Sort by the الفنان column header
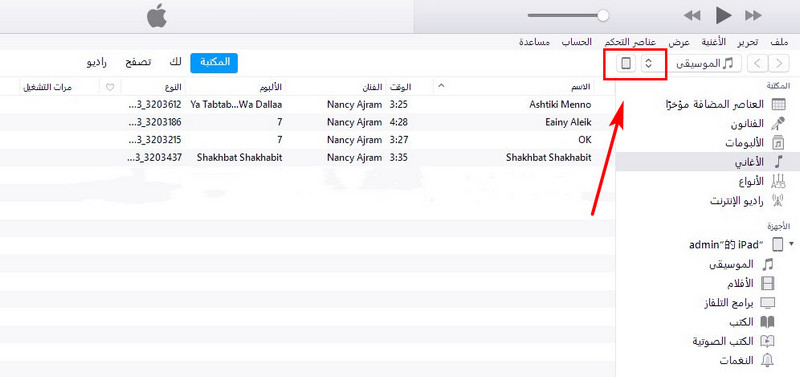Viewport: 800px width, 377px height. 372,87
